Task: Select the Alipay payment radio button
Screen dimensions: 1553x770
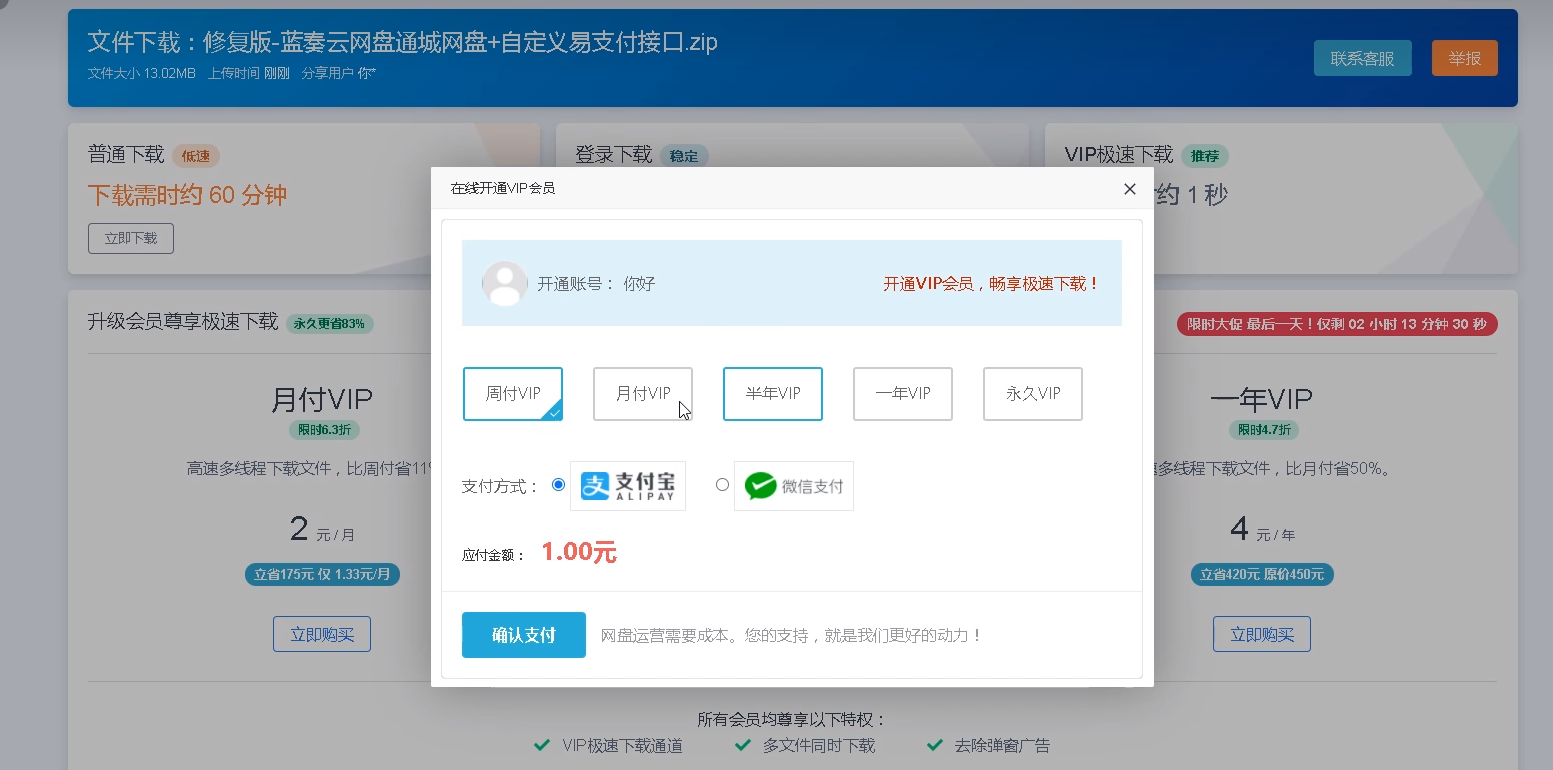Action: coord(558,485)
